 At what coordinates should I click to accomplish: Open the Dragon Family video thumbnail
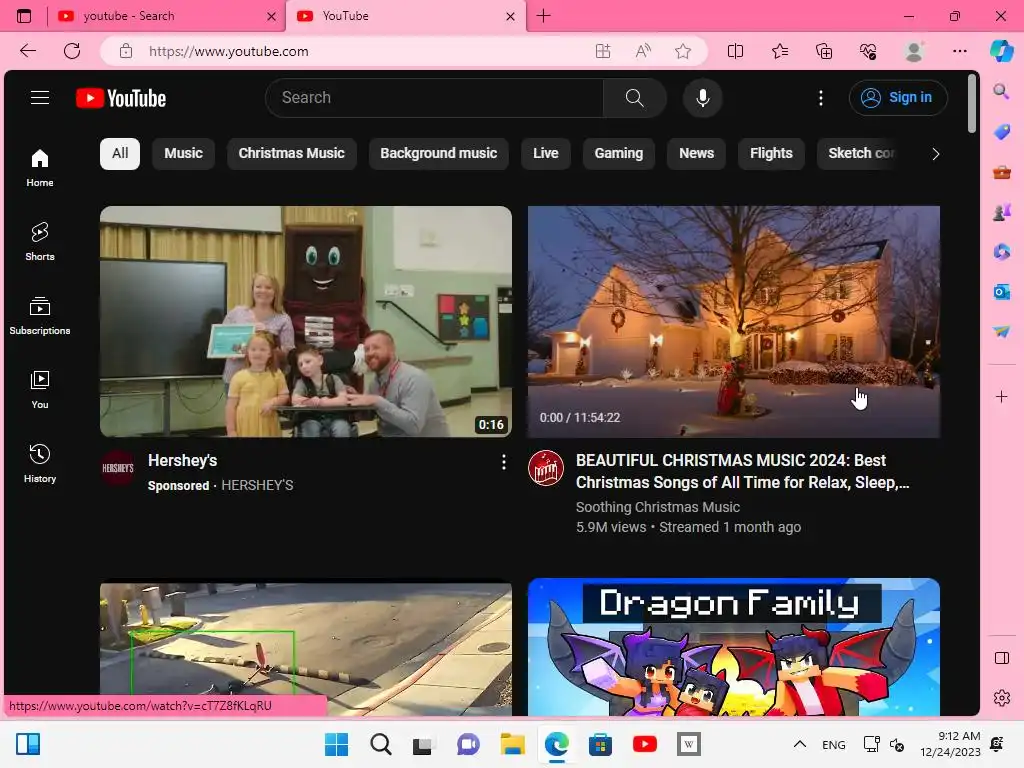734,647
